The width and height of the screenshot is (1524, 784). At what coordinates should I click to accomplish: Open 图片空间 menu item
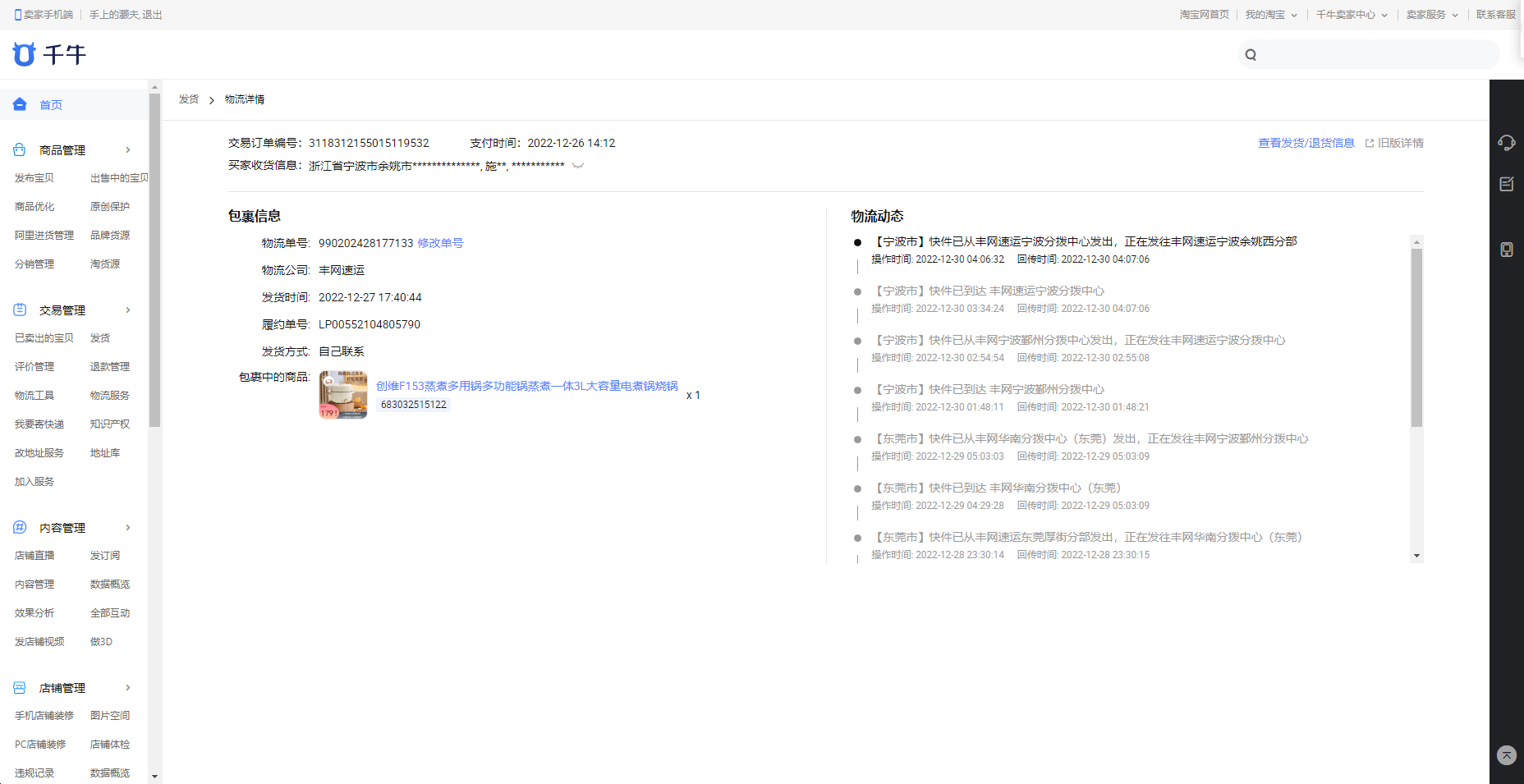(x=110, y=716)
